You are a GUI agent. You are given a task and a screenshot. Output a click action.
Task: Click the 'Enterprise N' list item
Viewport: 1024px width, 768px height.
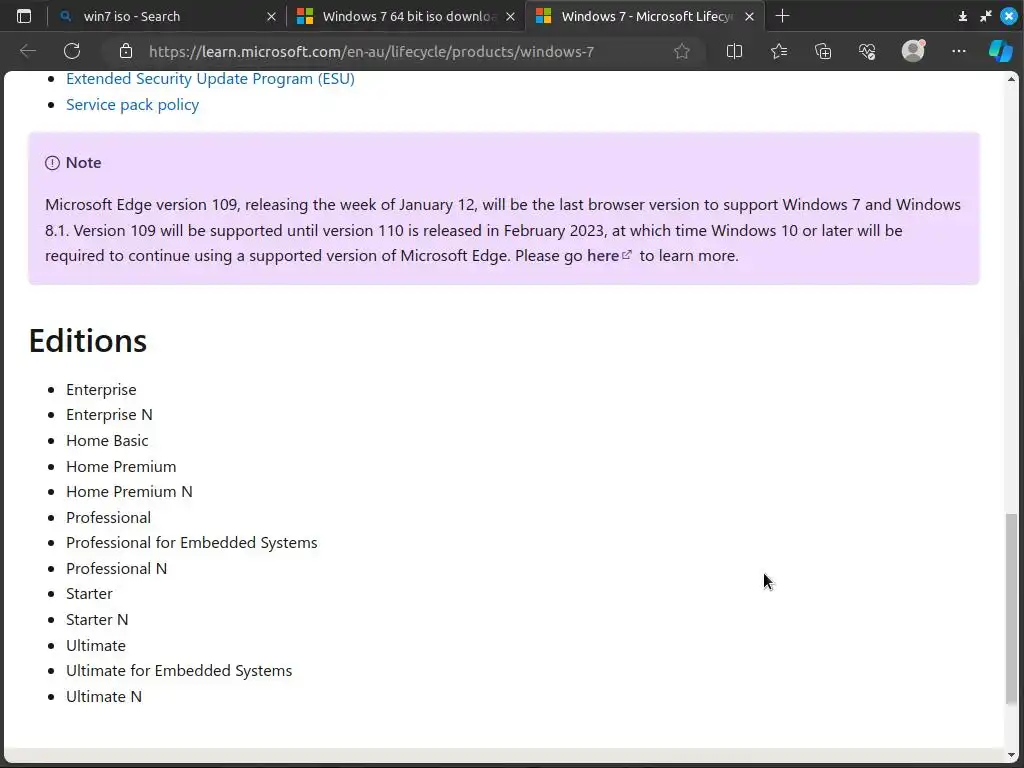pyautogui.click(x=109, y=415)
